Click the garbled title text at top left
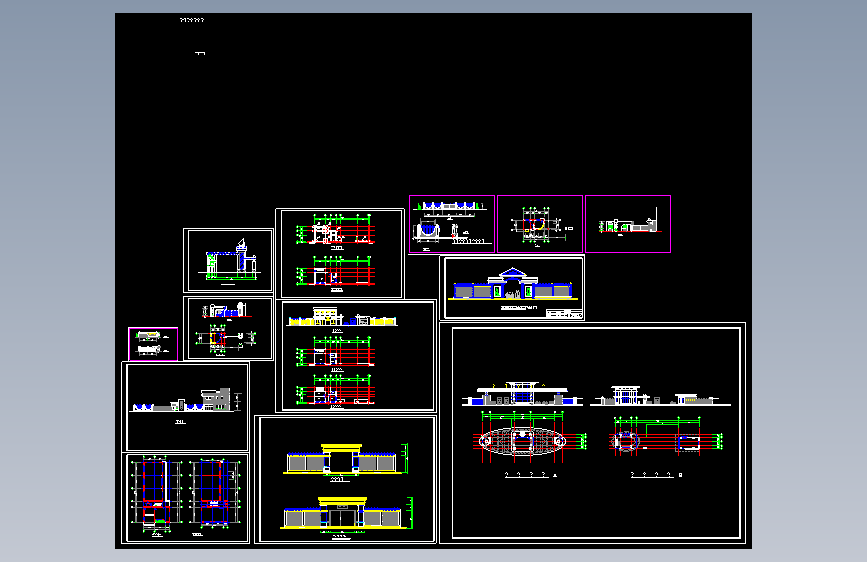The height and width of the screenshot is (562, 867). (x=192, y=20)
